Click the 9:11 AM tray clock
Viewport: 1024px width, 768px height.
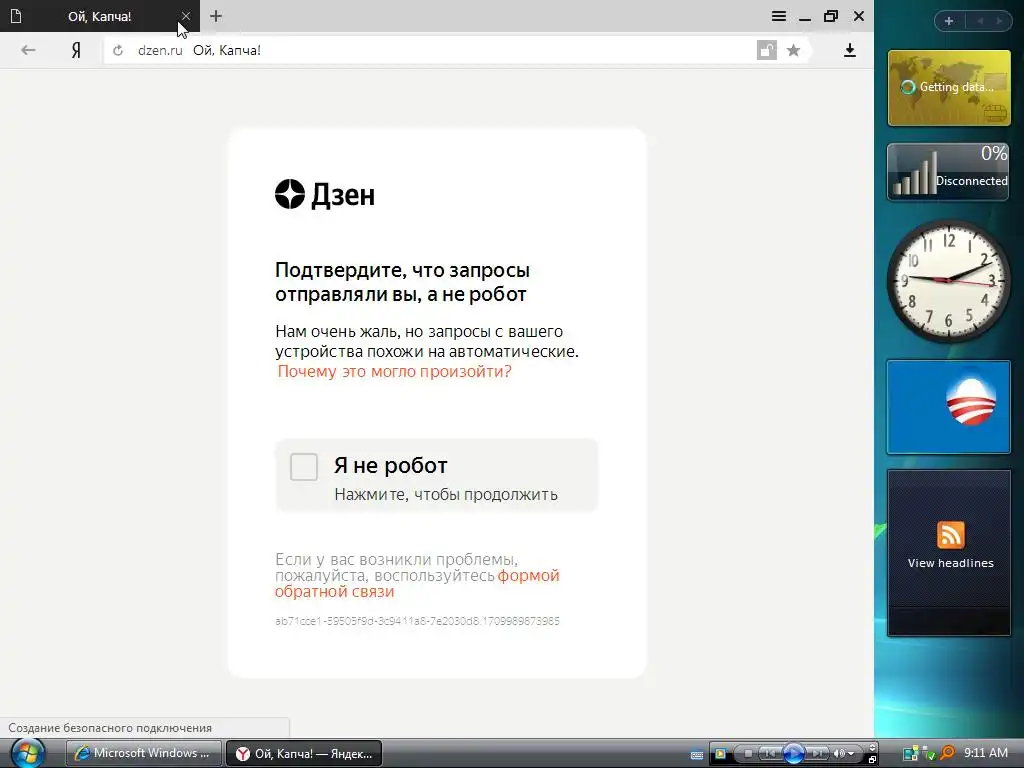click(x=986, y=753)
